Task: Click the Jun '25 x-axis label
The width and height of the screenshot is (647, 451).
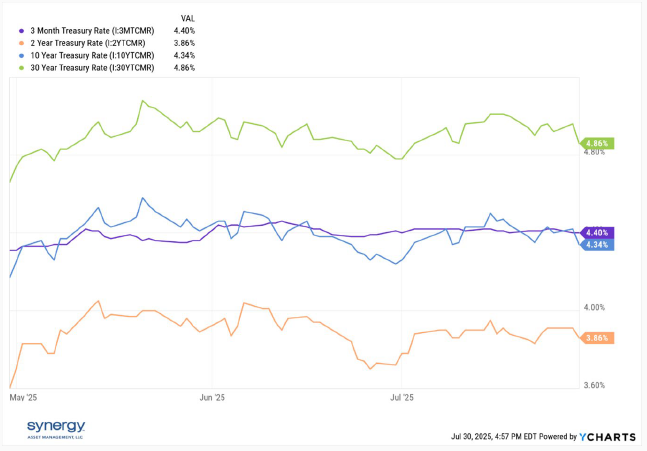Action: pos(212,397)
